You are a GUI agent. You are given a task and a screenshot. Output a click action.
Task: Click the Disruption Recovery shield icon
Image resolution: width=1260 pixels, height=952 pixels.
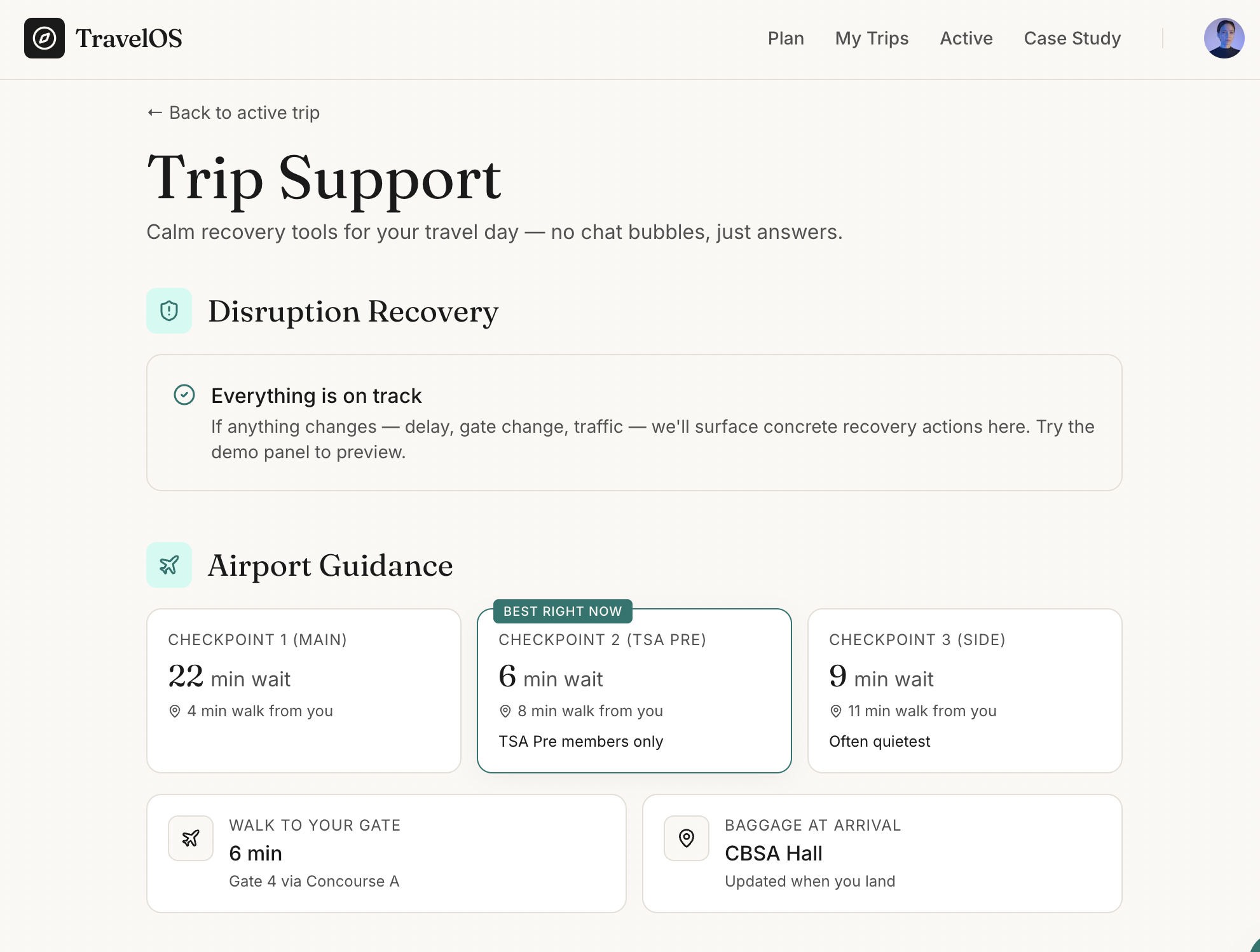pos(169,311)
